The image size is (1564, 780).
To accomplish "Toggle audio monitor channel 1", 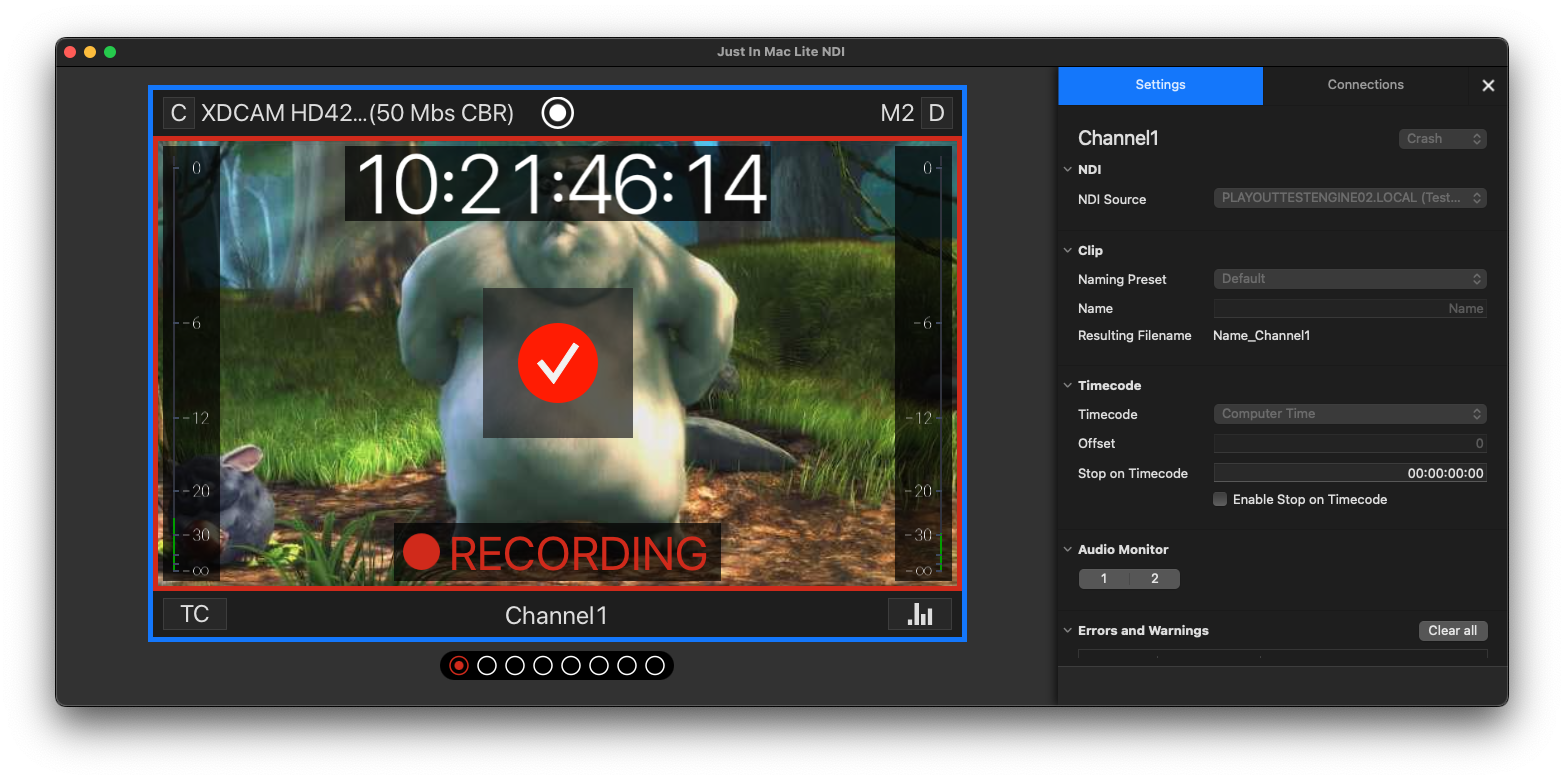I will click(x=1104, y=579).
